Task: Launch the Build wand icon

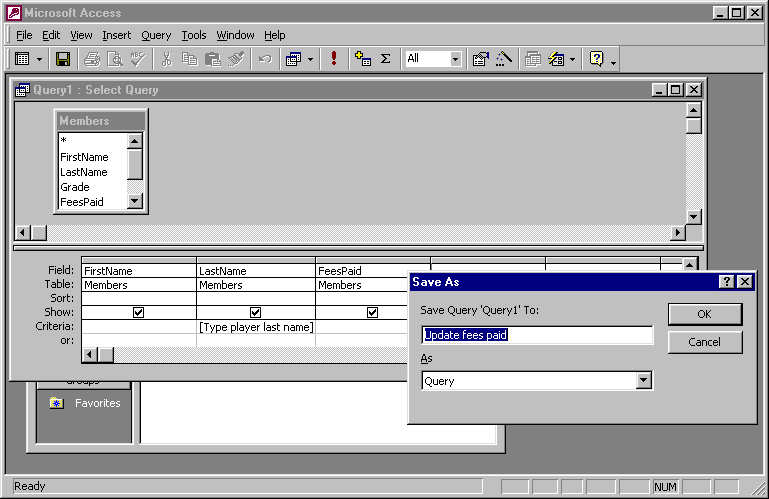Action: coord(504,59)
